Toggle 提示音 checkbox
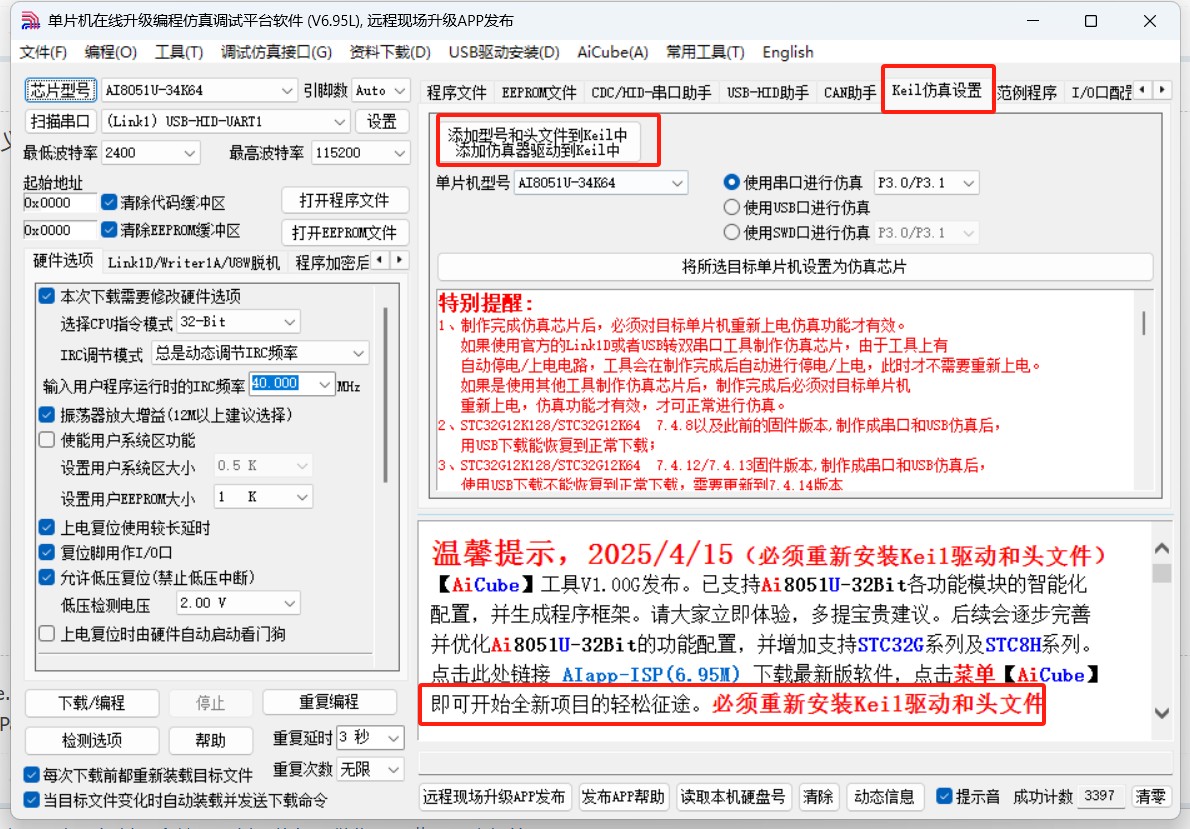 (944, 796)
